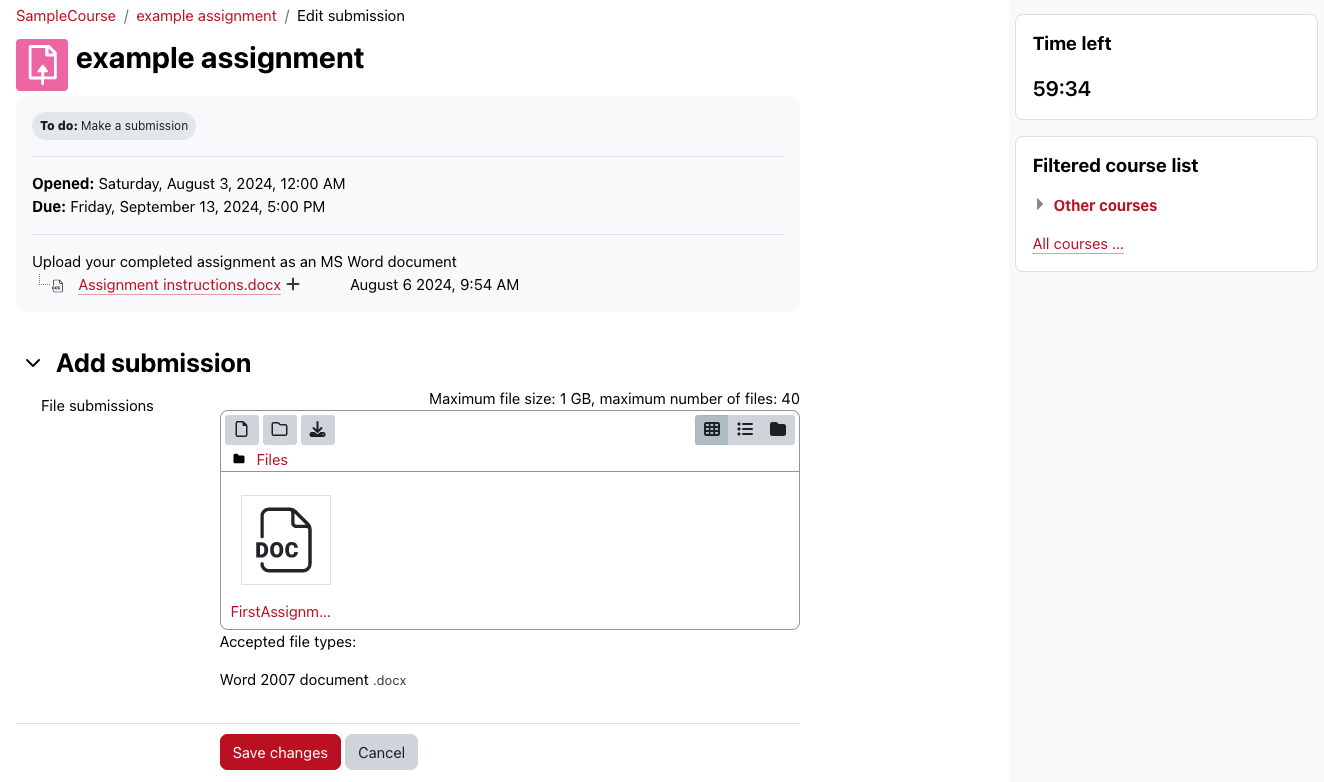Expand the Other courses list
This screenshot has width=1324, height=782.
click(x=1040, y=204)
